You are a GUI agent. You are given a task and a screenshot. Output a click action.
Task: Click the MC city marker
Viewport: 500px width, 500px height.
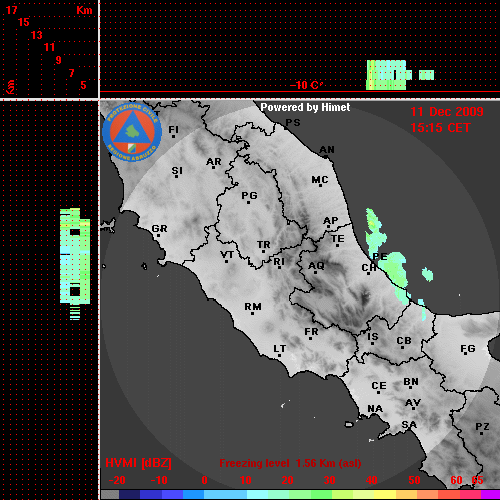pos(320,185)
